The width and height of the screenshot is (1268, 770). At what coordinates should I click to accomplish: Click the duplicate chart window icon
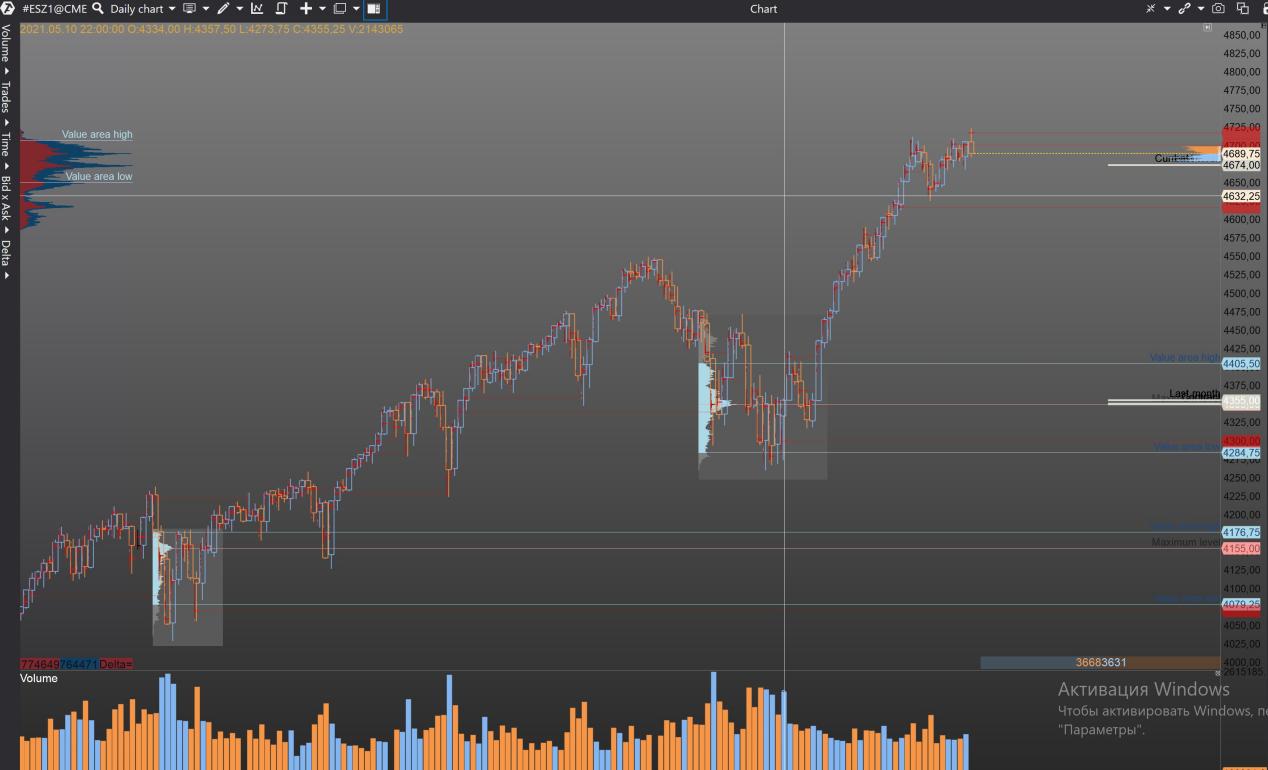1243,8
